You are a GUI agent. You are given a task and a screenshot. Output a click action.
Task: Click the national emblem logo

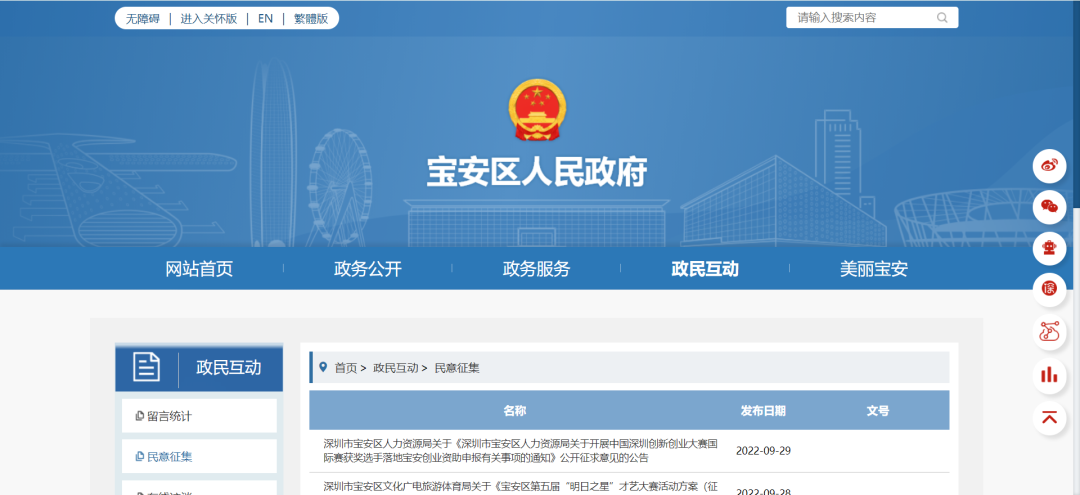coord(537,110)
